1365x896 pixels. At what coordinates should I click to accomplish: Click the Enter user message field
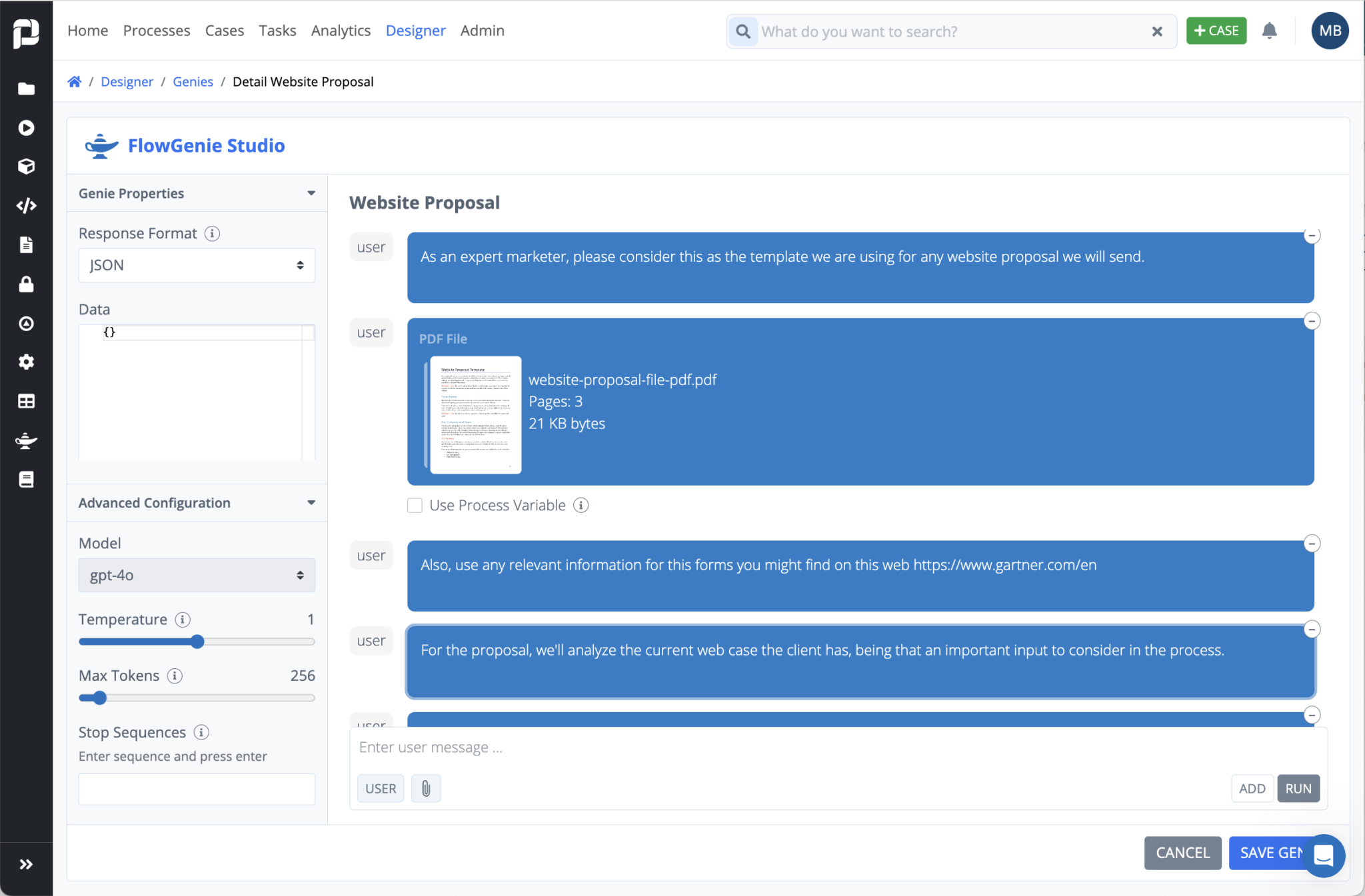click(x=600, y=747)
